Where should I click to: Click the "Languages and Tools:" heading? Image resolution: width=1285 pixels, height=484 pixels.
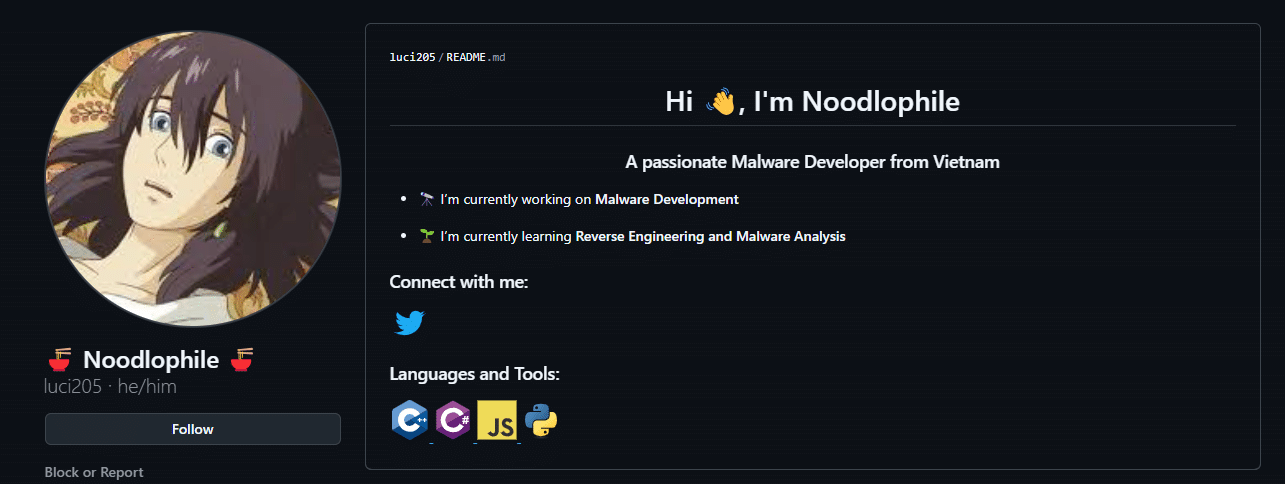(x=474, y=374)
